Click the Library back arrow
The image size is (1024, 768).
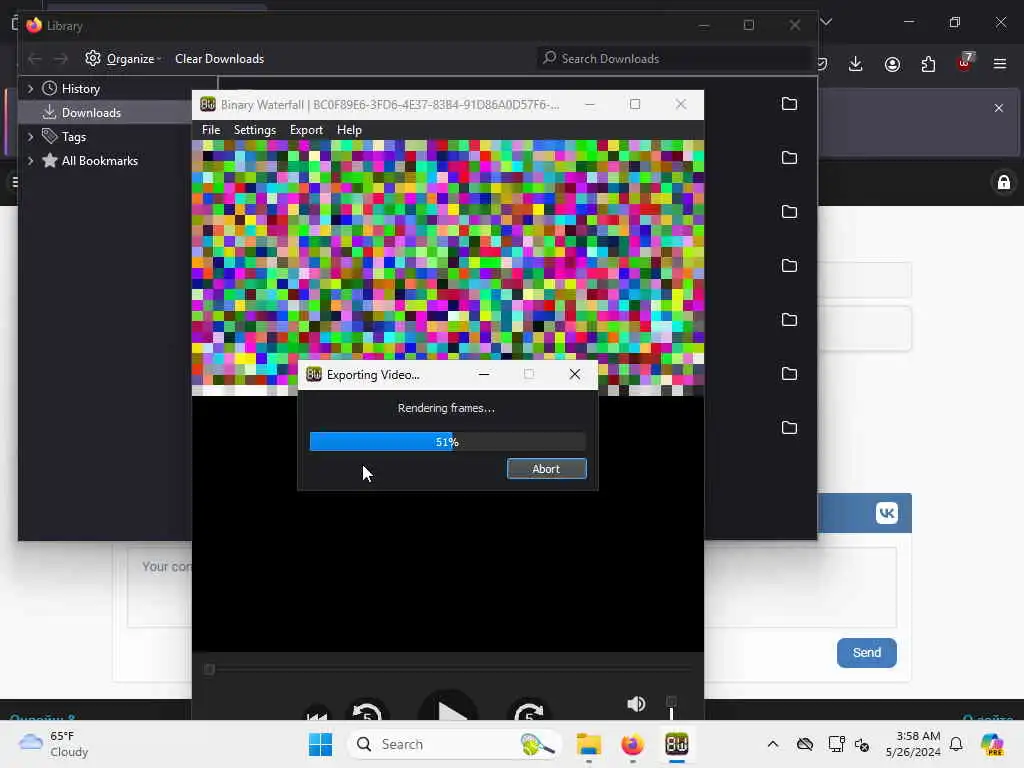click(35, 59)
